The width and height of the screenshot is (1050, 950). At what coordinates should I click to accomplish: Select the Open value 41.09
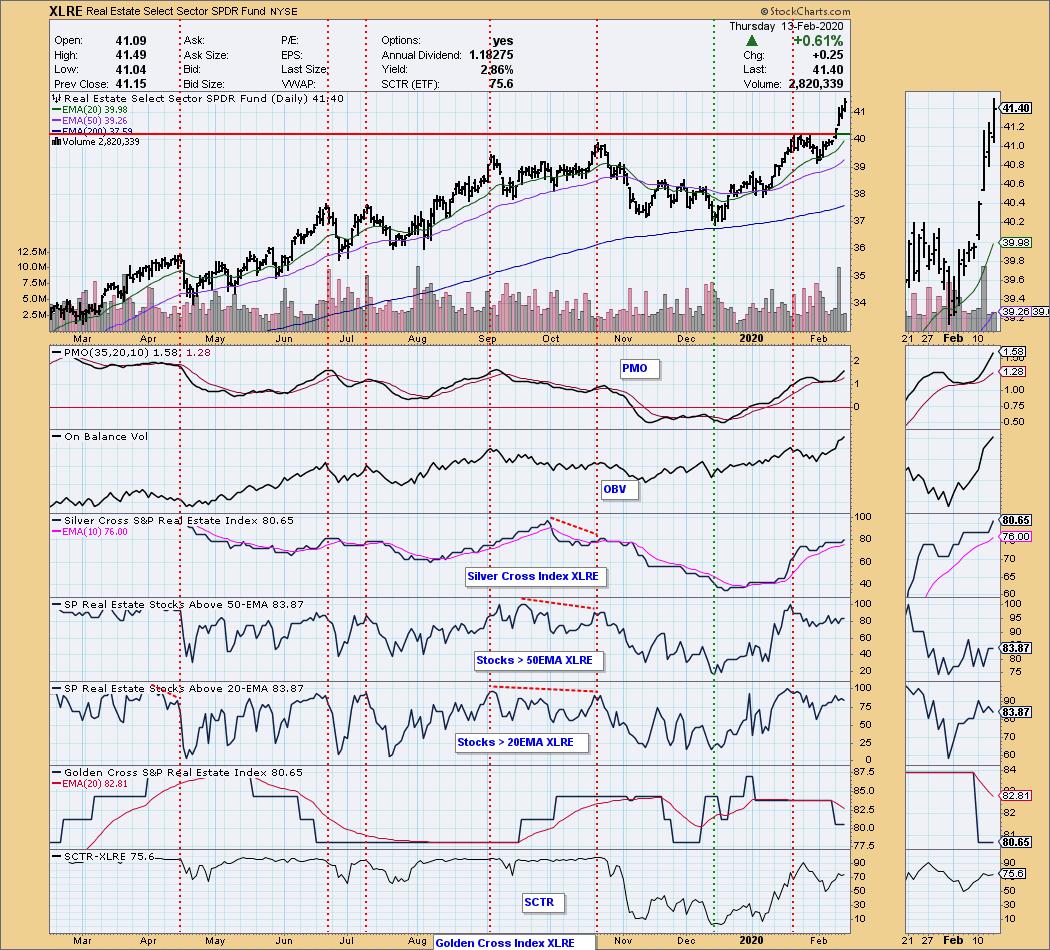131,41
